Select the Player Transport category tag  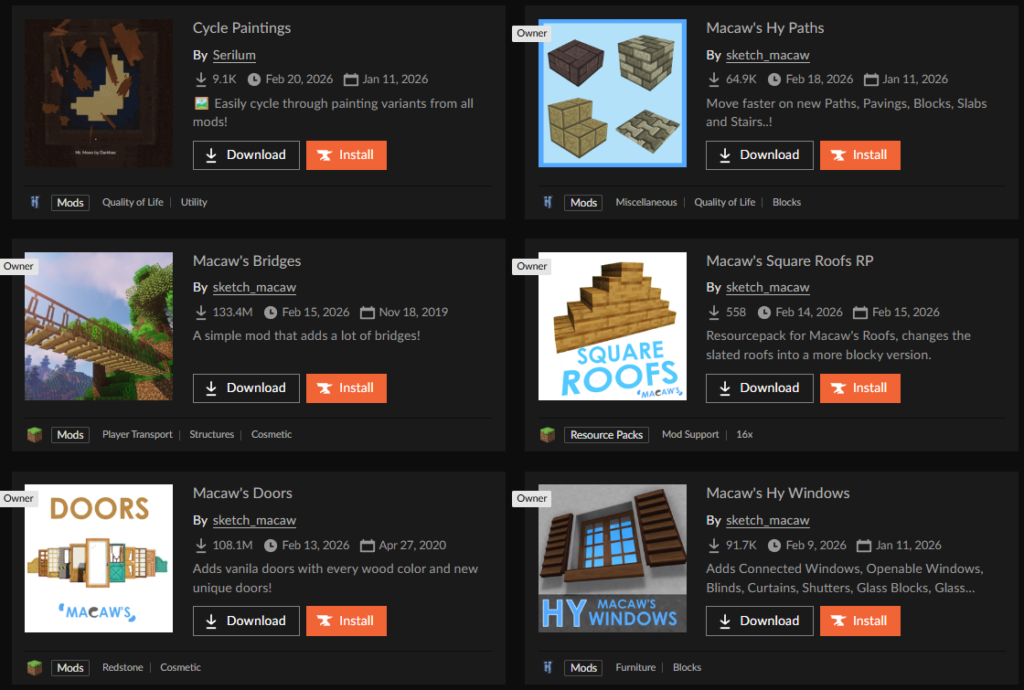[x=137, y=435]
